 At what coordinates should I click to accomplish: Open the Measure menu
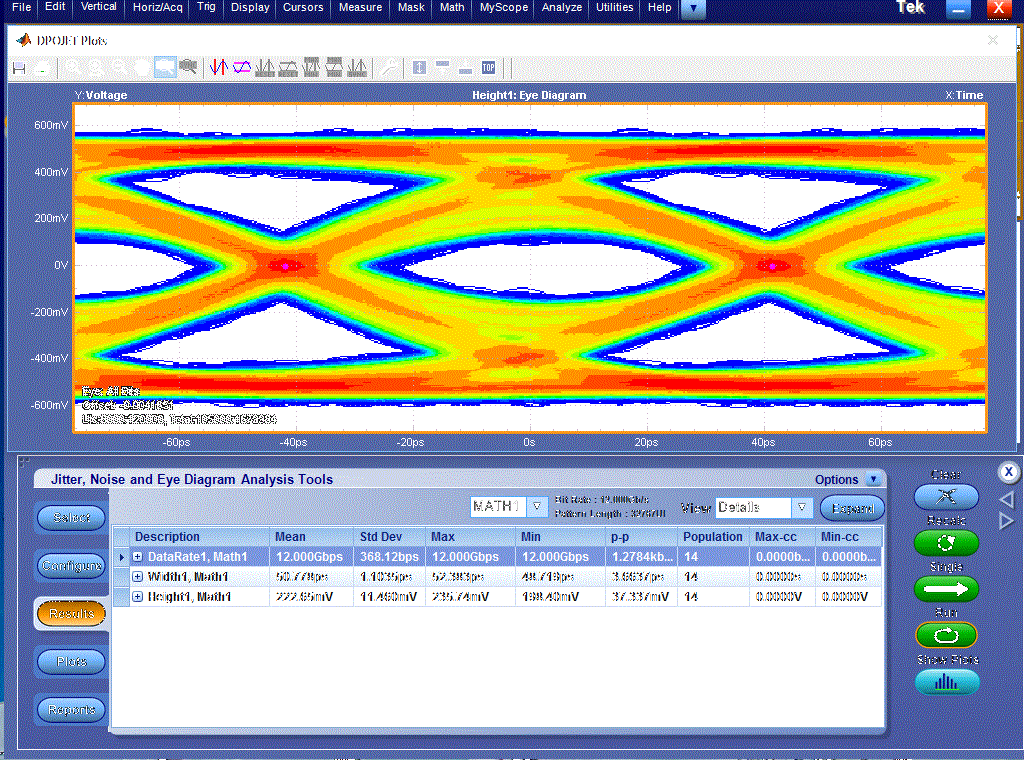pos(360,7)
